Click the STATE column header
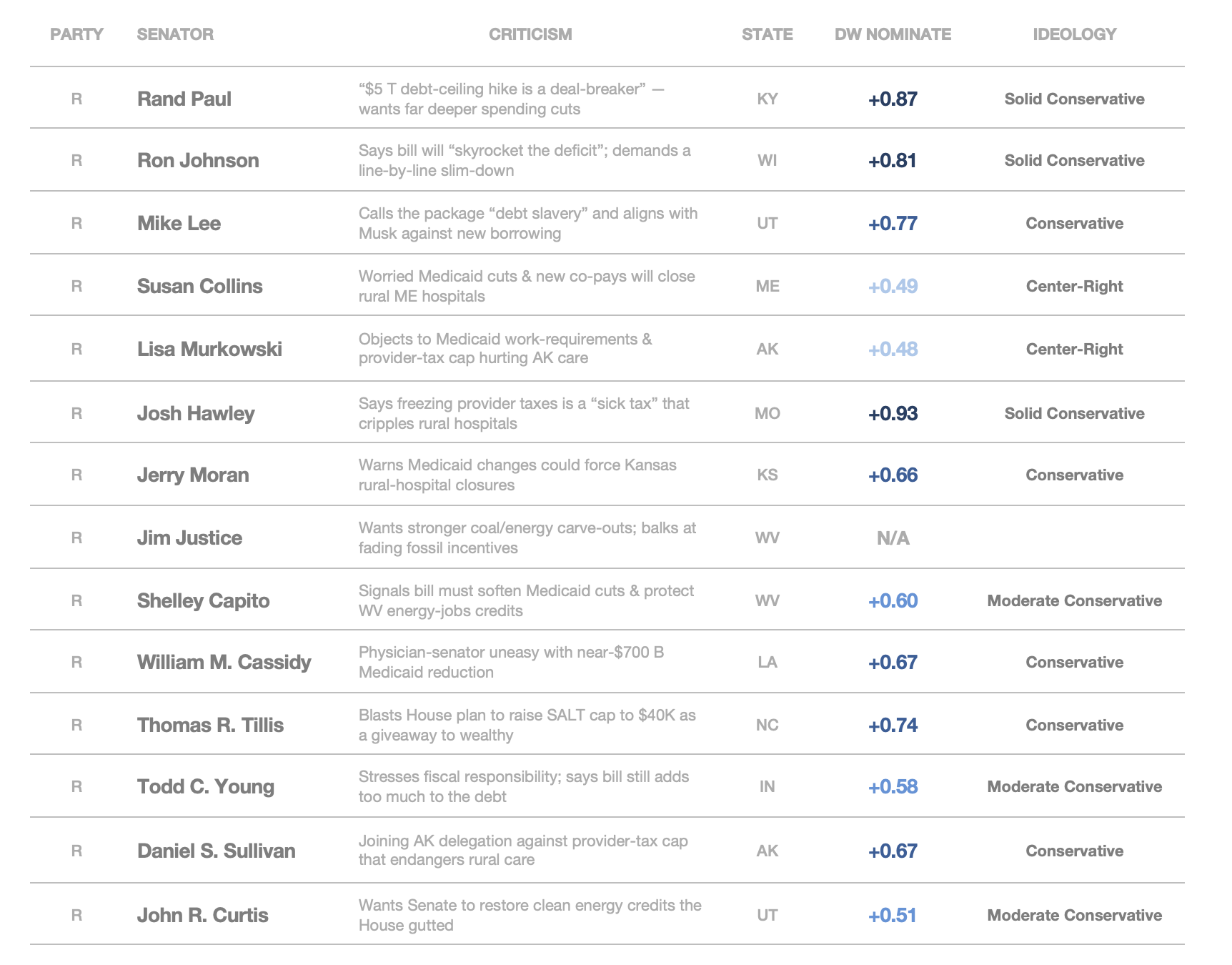 click(767, 34)
